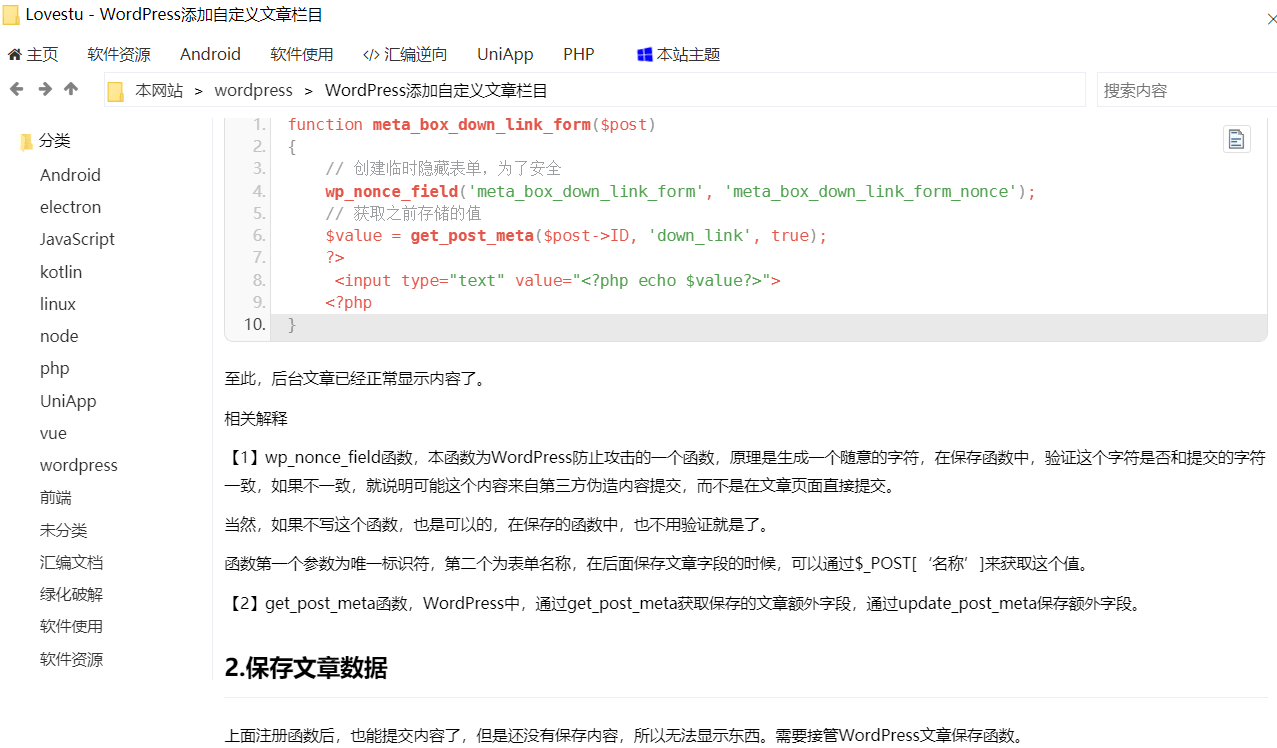Click the up arrow navigation icon
This screenshot has height=748, width=1277.
[x=71, y=89]
